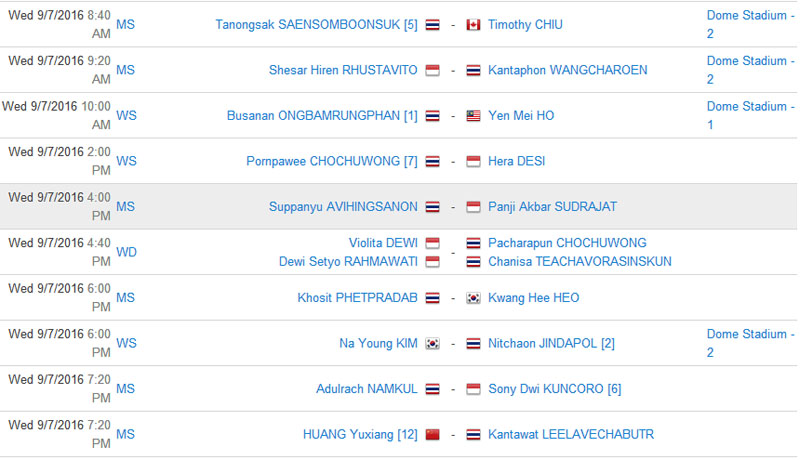Click Indonesia flag beside Sony Dwi KUNCORO
800x460 pixels.
[x=473, y=389]
